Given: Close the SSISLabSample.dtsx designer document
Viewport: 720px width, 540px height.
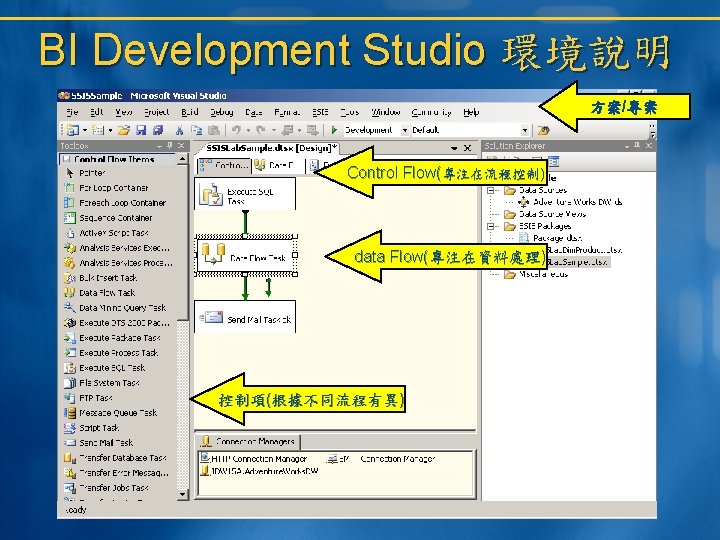Looking at the screenshot, I should pos(467,148).
